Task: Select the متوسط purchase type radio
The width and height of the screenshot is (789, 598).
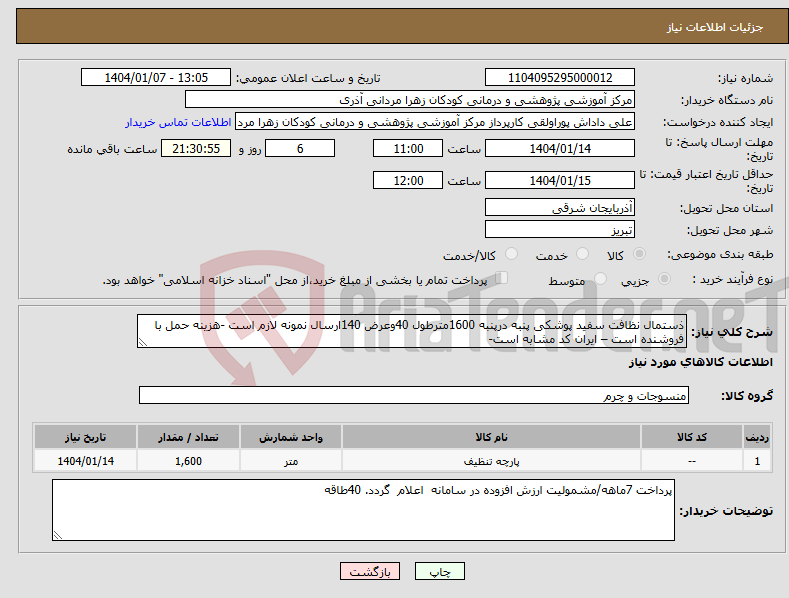Action: coord(600,278)
